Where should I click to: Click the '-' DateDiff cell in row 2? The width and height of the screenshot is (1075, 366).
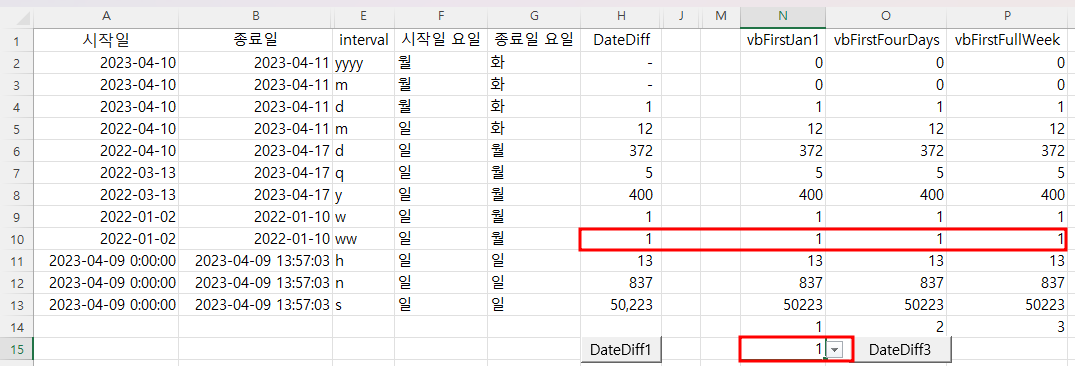click(621, 64)
